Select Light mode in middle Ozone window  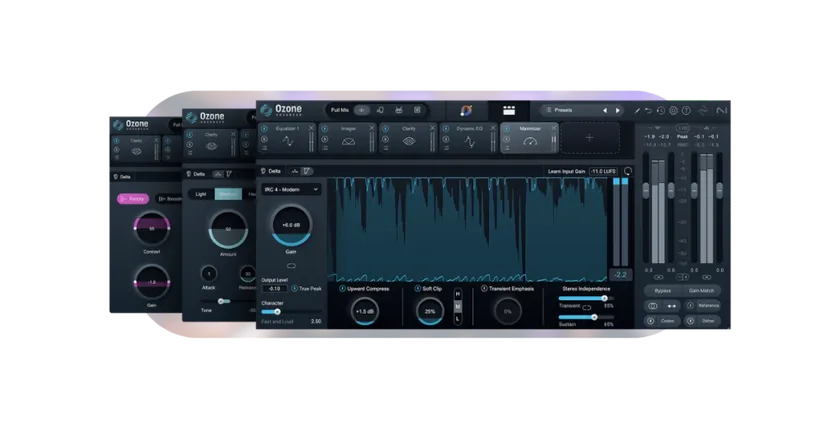click(x=201, y=194)
